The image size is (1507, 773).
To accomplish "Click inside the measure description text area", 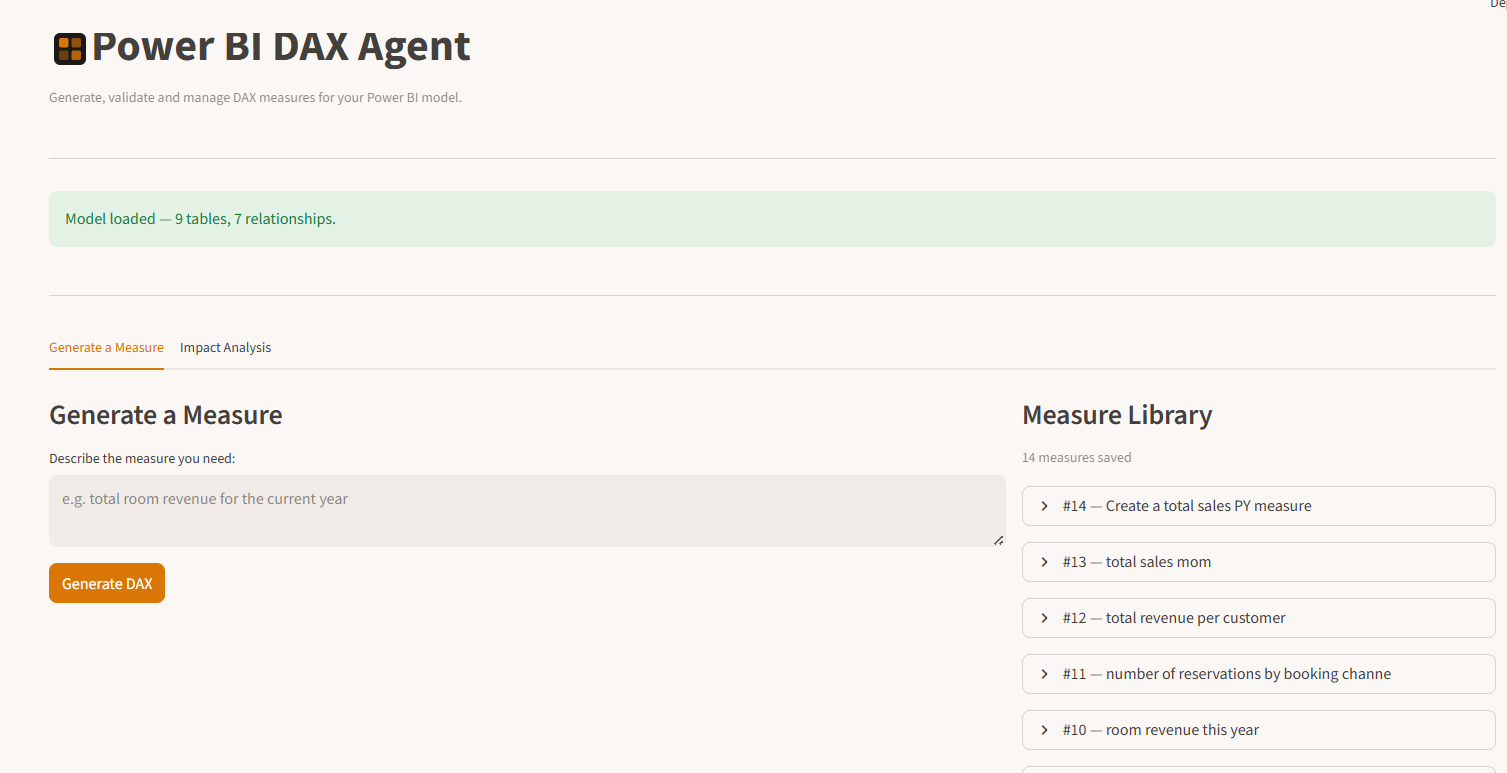I will point(527,510).
